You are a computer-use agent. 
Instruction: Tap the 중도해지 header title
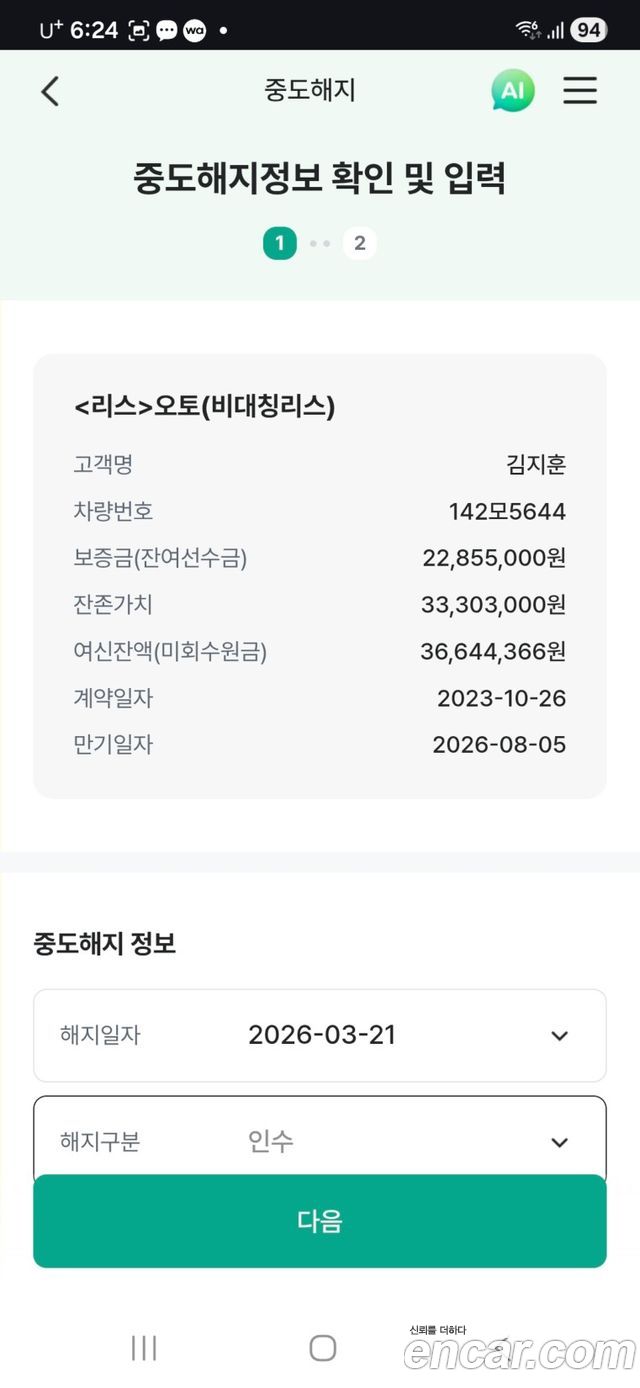310,91
